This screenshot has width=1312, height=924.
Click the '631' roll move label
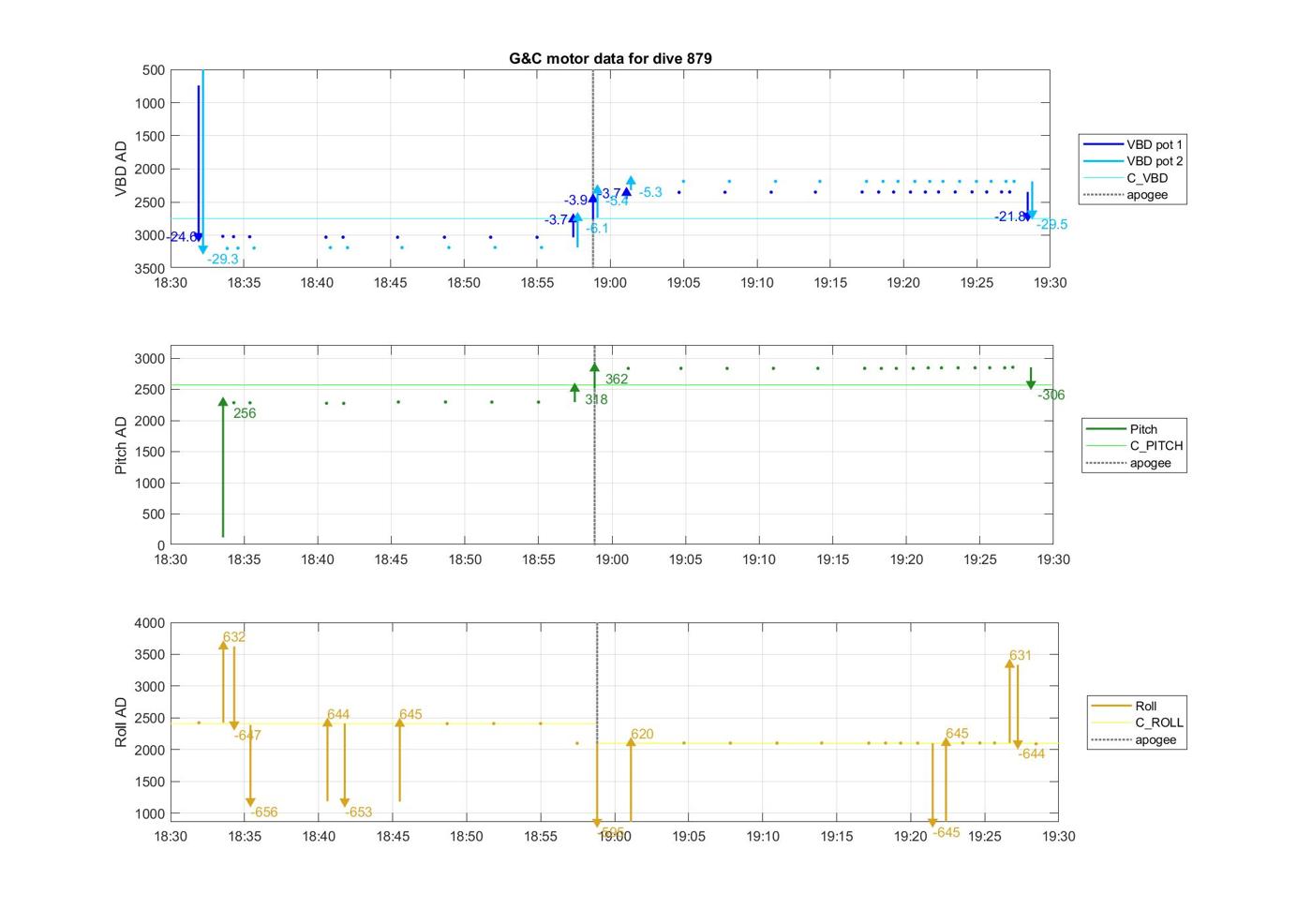tap(1021, 655)
